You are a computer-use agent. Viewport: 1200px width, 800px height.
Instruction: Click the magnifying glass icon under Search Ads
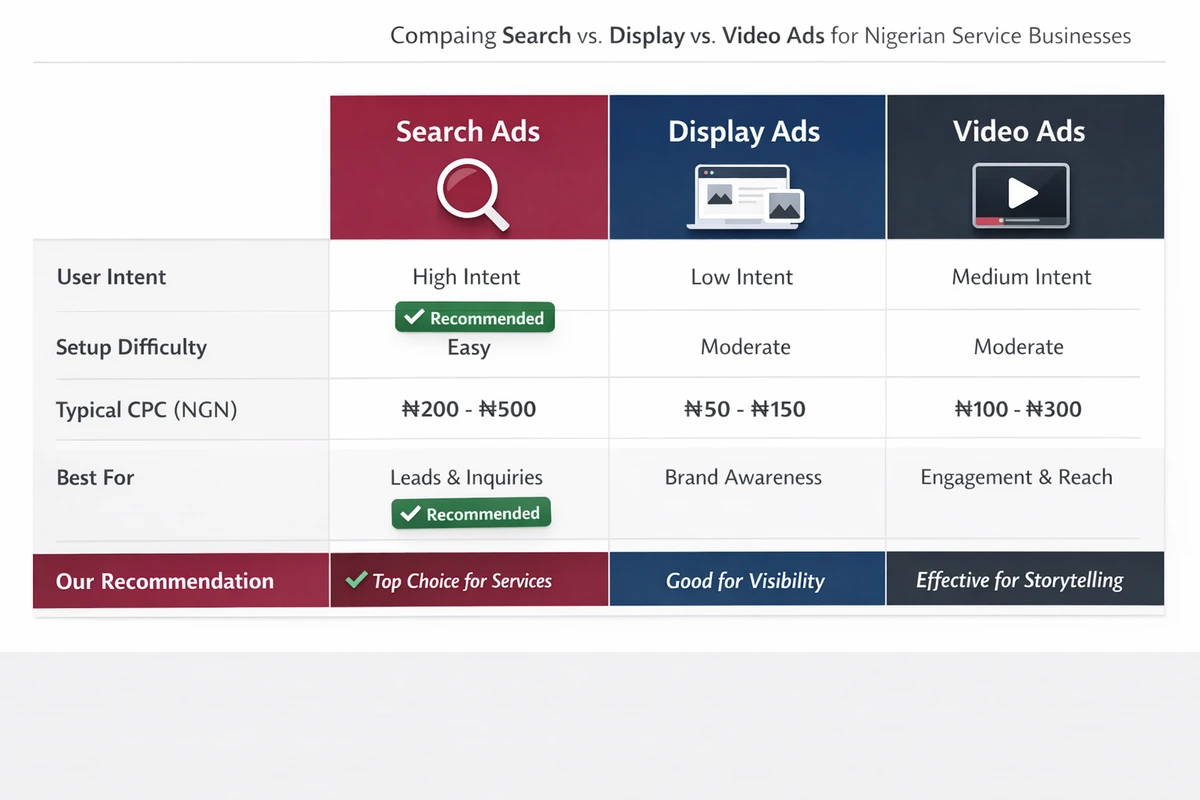click(468, 195)
